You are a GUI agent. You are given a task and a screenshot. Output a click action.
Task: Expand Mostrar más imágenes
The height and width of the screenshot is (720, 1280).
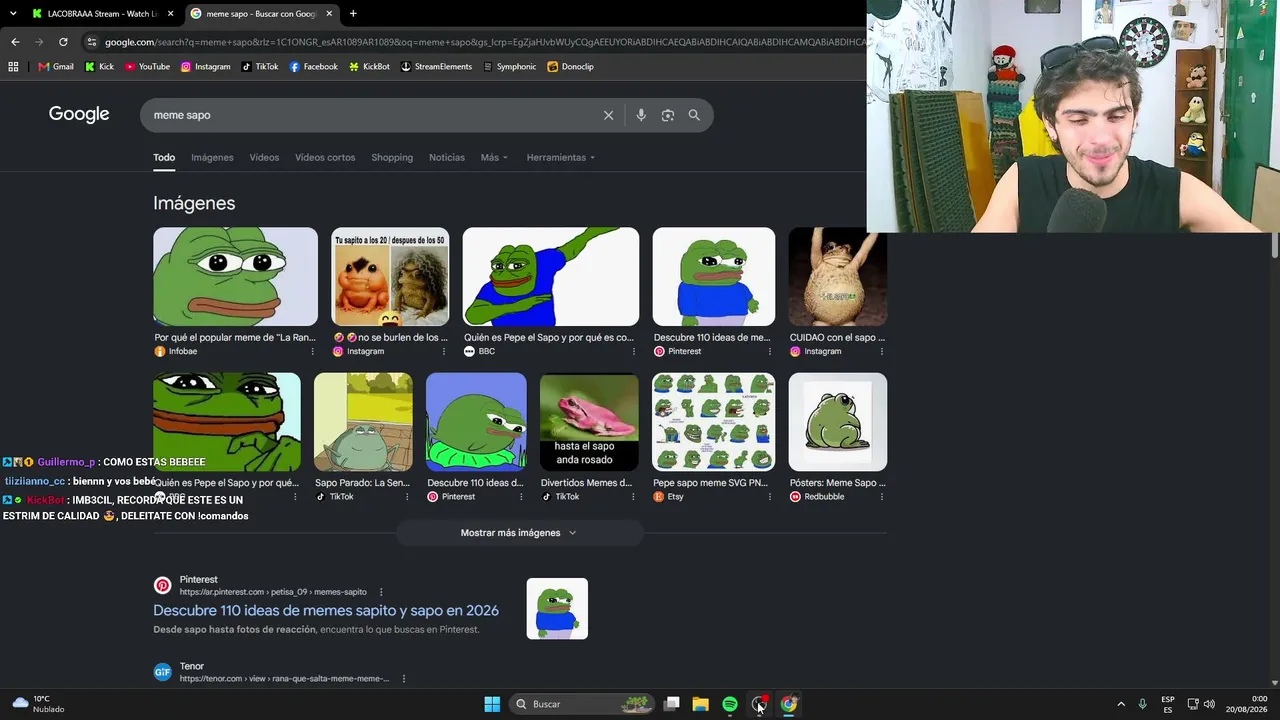point(519,533)
